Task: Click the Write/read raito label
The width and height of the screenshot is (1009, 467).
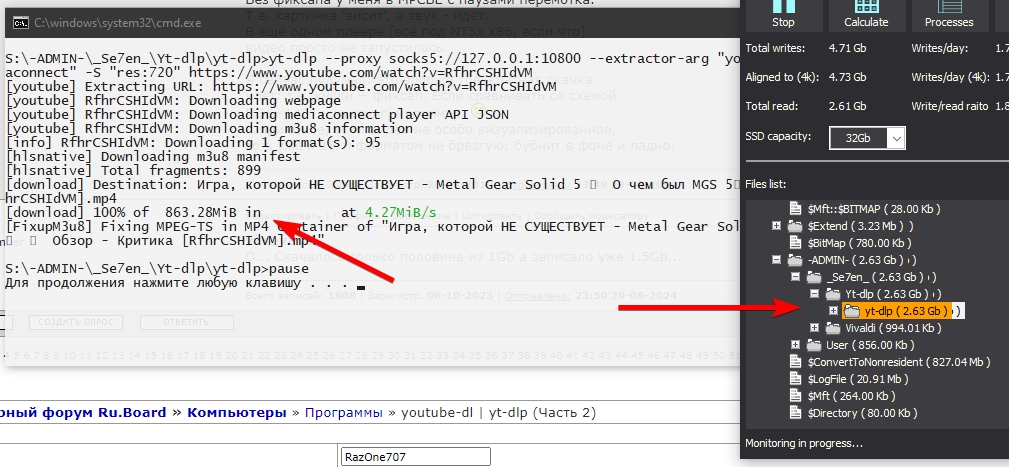Action: coord(950,106)
